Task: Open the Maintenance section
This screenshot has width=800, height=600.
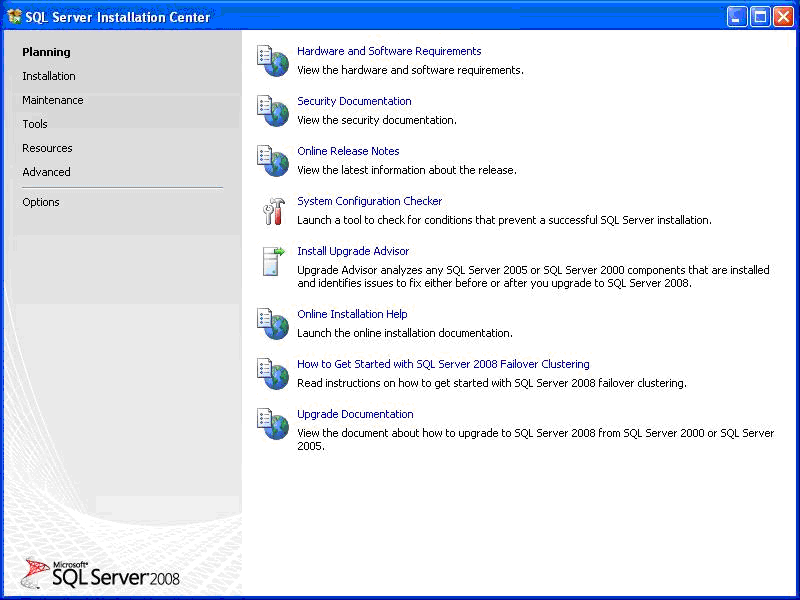Action: 53,100
